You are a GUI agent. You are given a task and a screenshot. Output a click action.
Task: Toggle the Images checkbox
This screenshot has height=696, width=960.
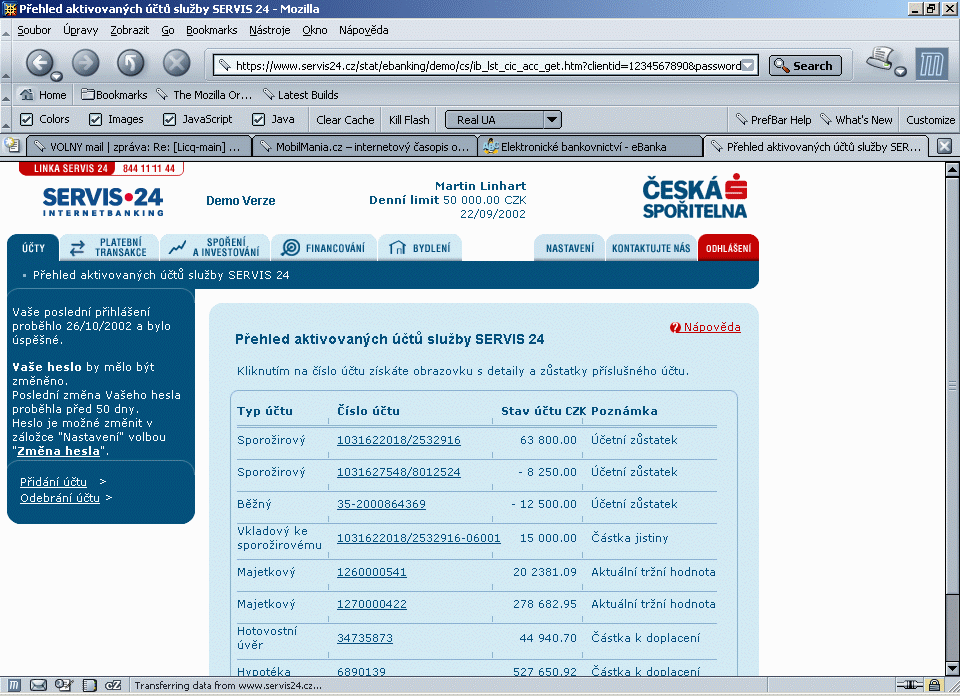[96, 119]
